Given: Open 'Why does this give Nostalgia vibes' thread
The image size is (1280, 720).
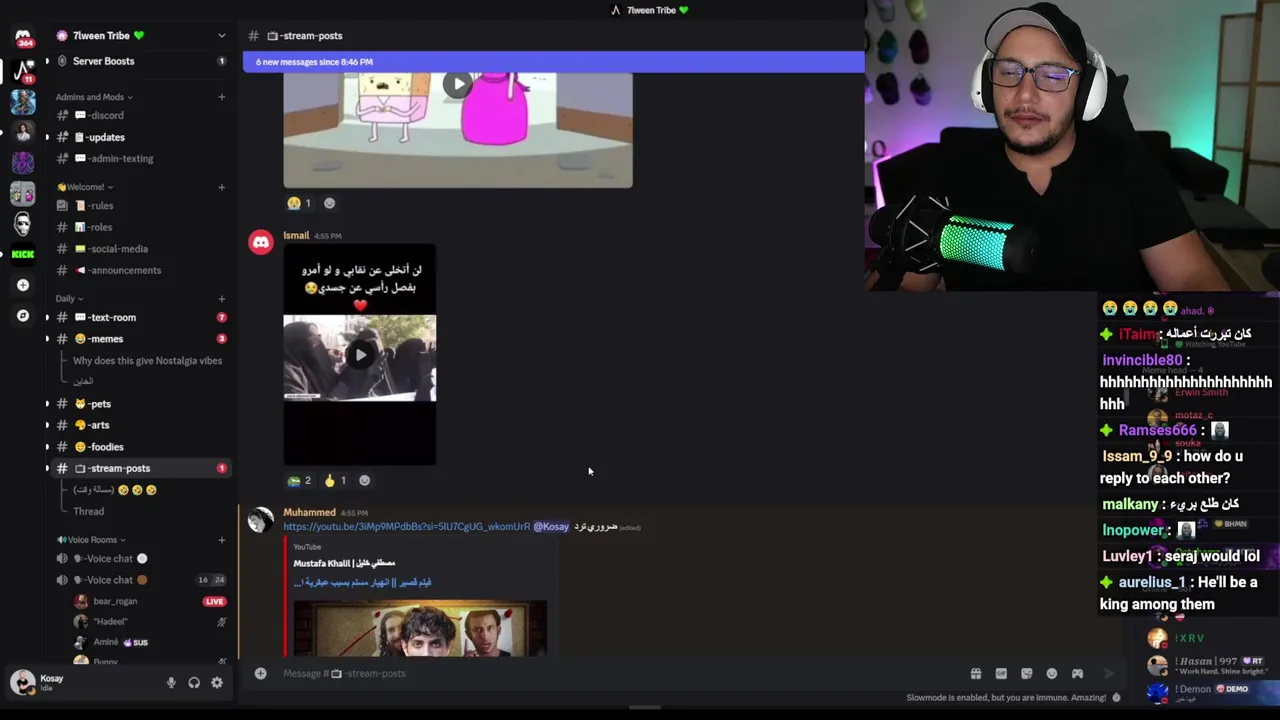Looking at the screenshot, I should point(147,361).
